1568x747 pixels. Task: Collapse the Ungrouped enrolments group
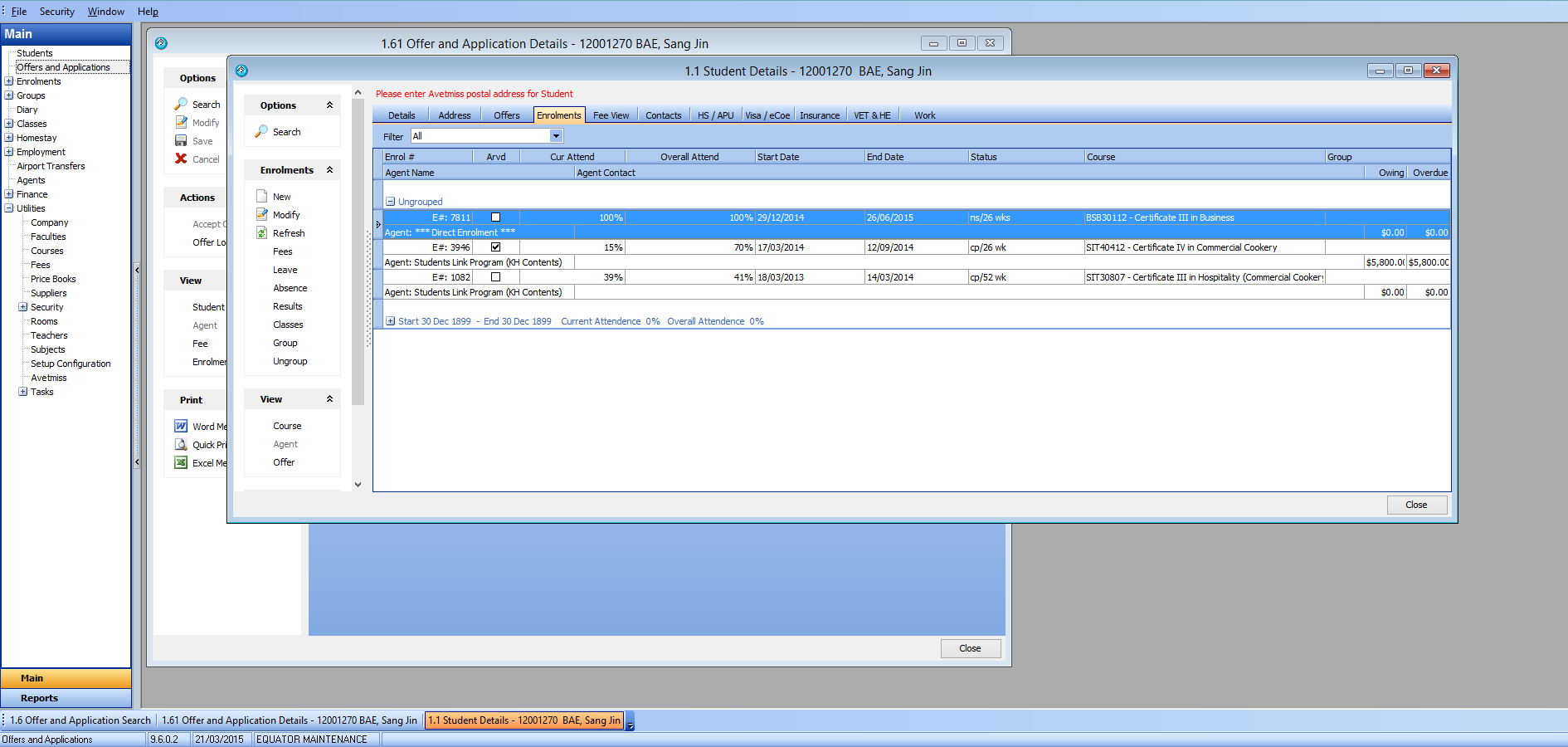click(x=390, y=202)
